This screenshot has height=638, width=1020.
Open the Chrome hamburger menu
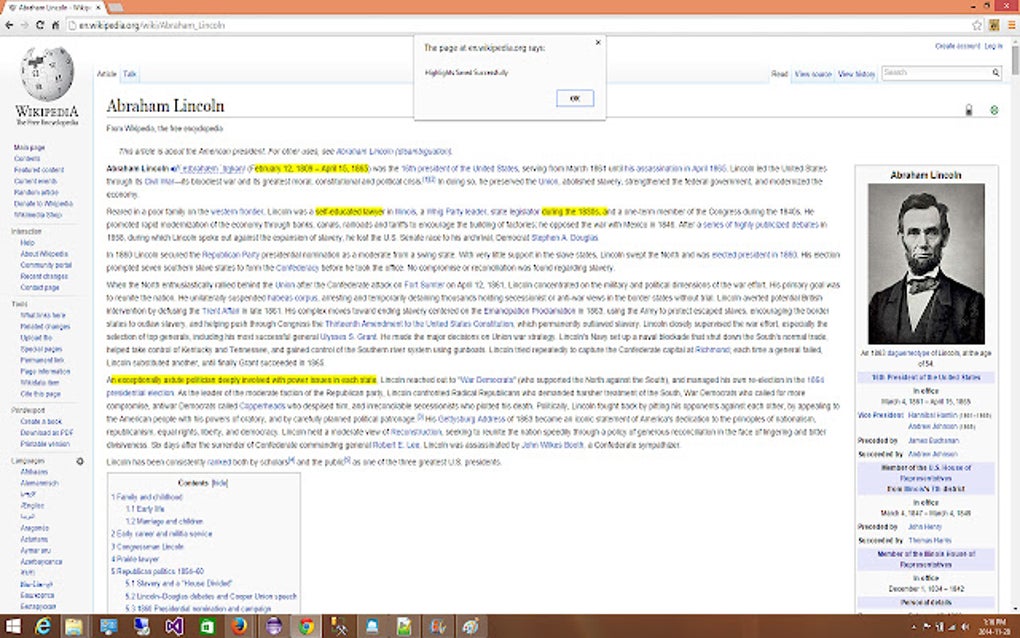point(1012,25)
